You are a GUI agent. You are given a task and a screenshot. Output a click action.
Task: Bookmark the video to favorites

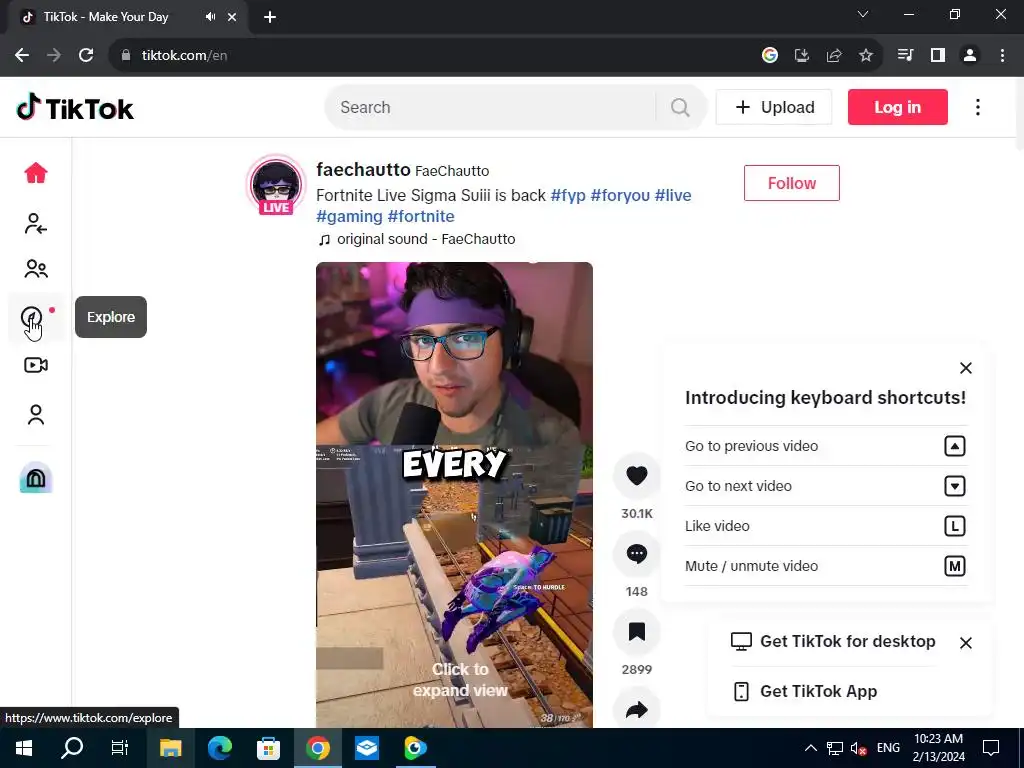pos(637,632)
